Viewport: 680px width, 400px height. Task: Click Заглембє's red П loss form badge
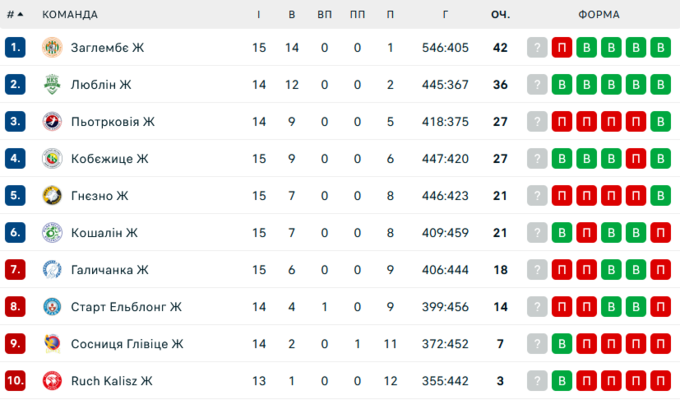(562, 48)
